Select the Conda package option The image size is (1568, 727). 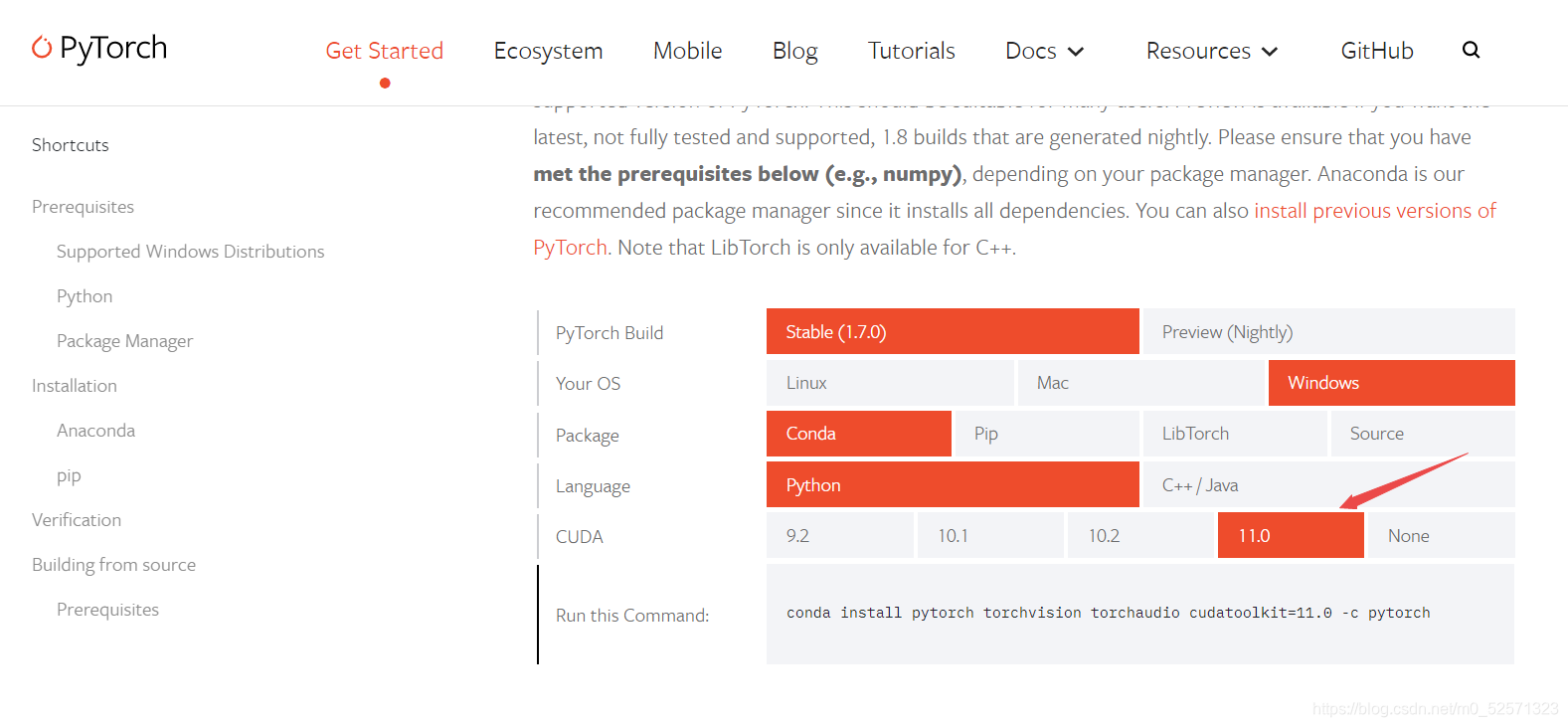click(x=859, y=434)
